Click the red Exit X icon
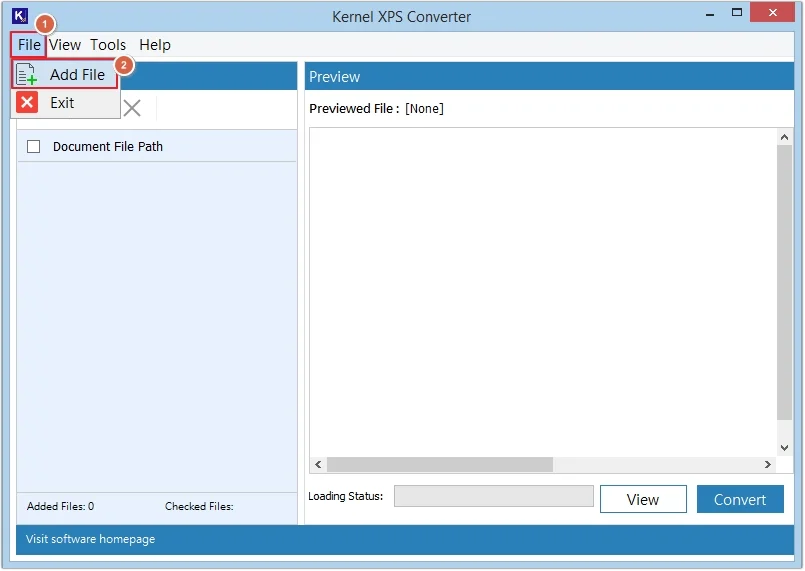Image resolution: width=805 pixels, height=571 pixels. (27, 102)
